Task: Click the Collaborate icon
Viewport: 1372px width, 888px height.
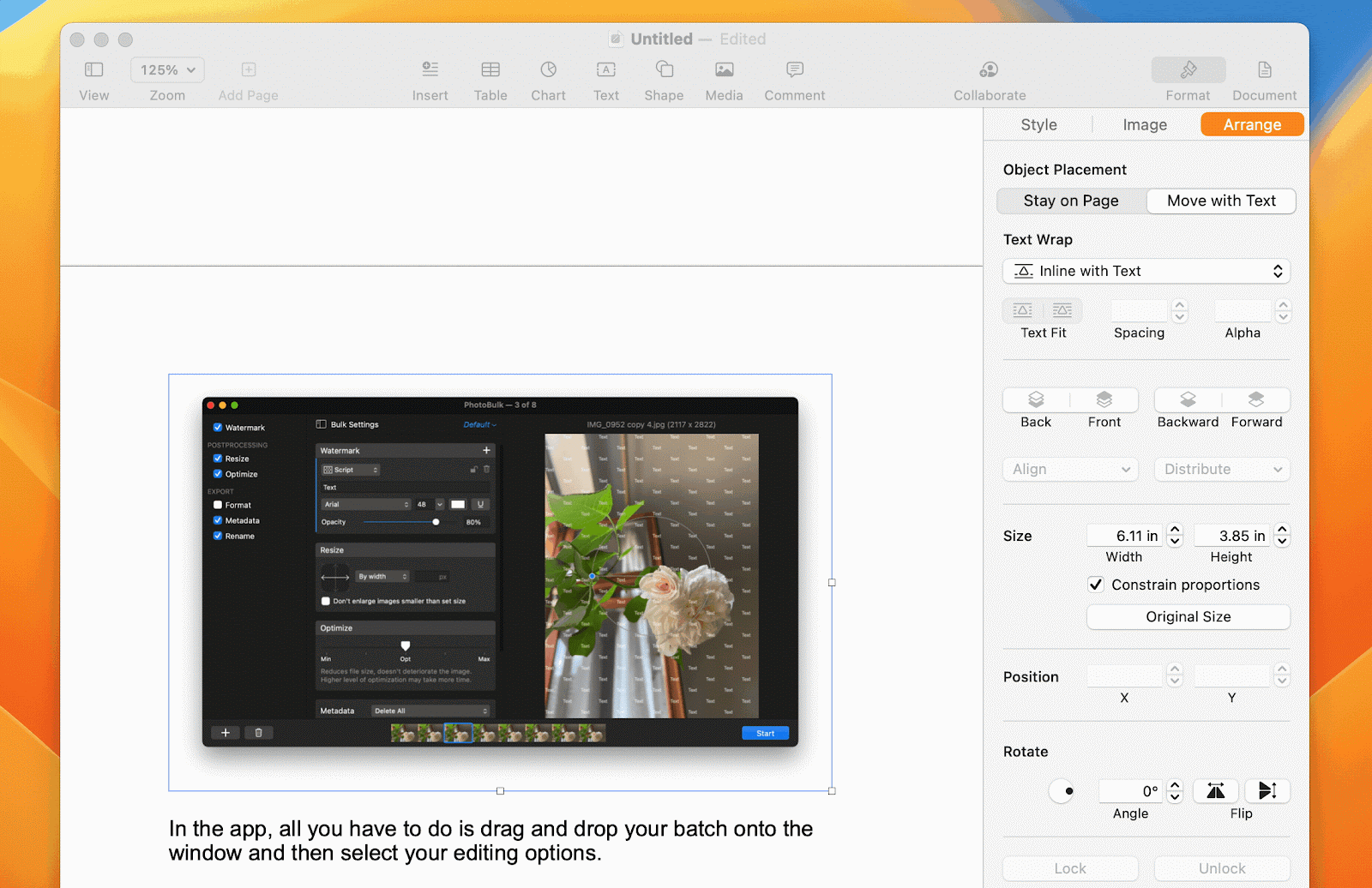Action: coord(990,69)
